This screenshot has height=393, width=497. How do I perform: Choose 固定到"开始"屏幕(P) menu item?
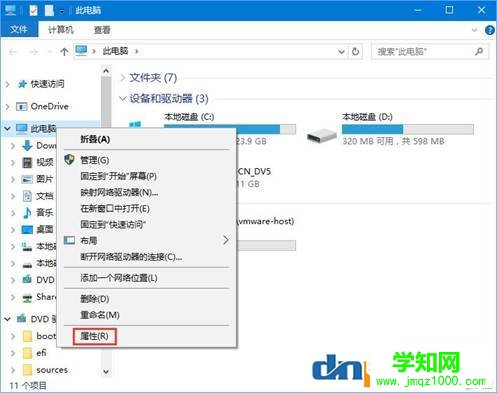pos(118,176)
